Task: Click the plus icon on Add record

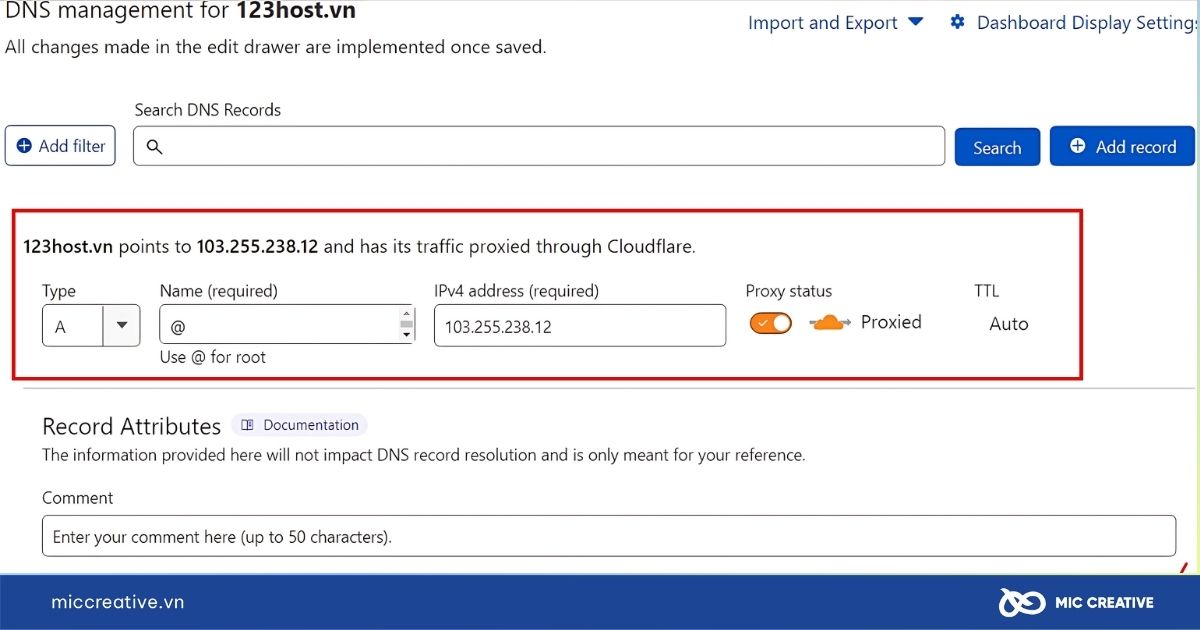Action: [x=1077, y=146]
